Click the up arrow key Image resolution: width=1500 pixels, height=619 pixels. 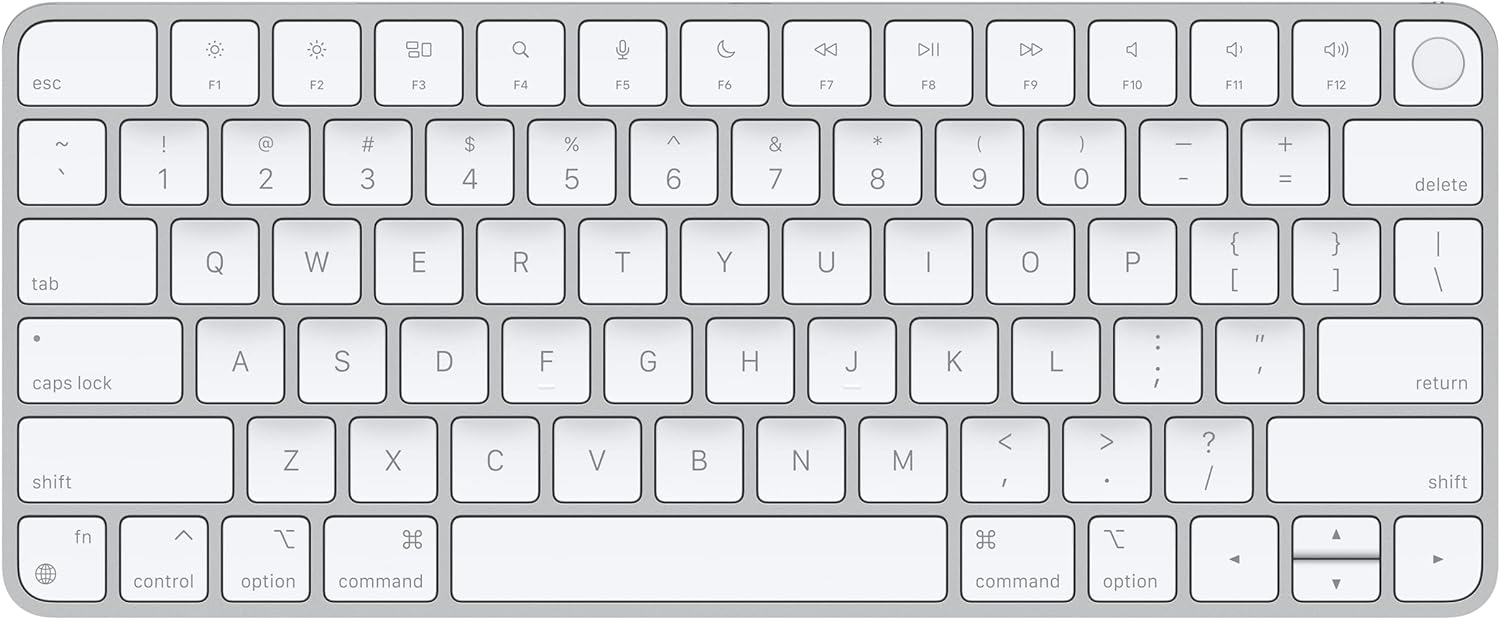point(1337,536)
